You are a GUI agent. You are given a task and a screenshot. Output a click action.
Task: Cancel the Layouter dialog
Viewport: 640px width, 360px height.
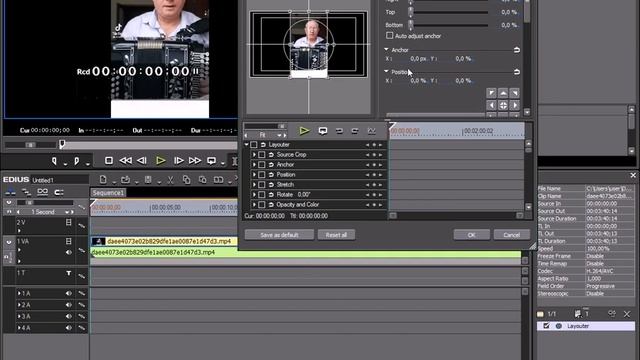coord(511,235)
